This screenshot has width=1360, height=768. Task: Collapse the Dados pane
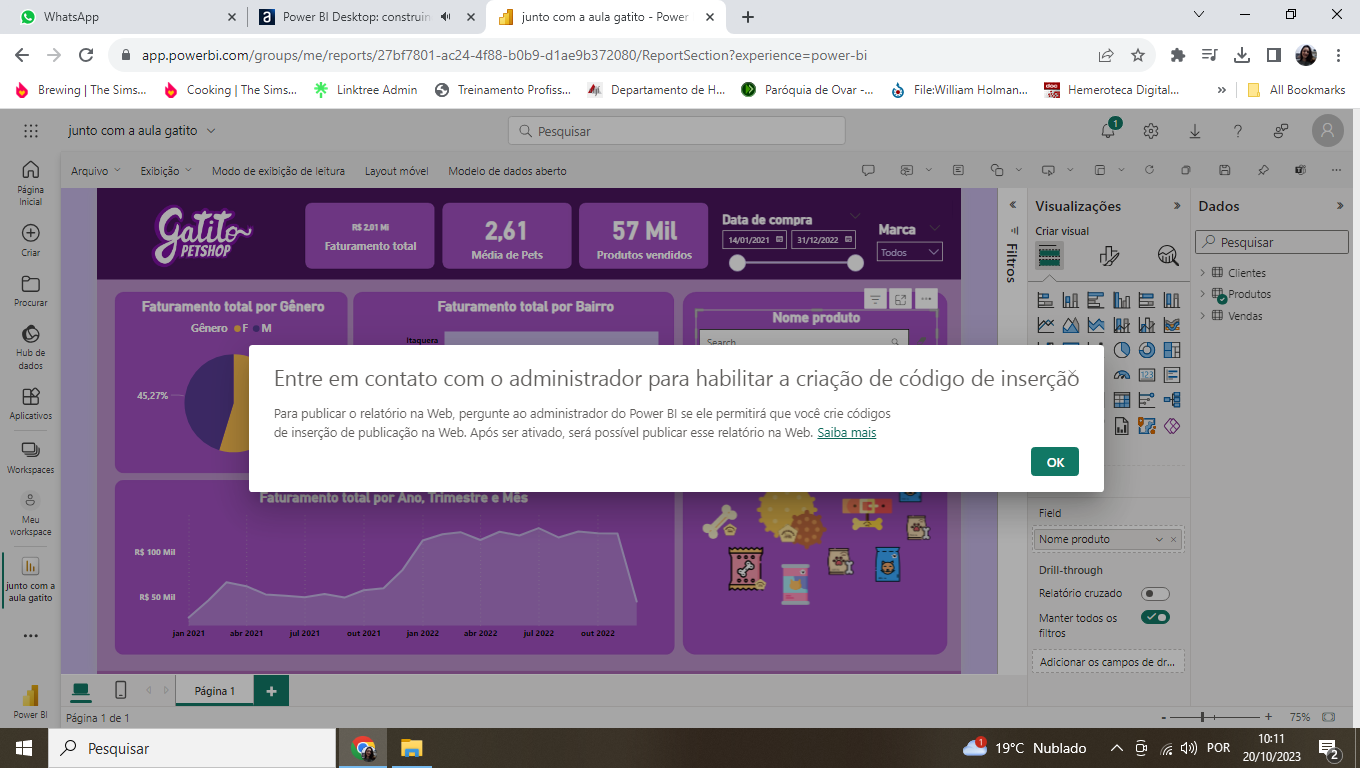[x=1340, y=206]
